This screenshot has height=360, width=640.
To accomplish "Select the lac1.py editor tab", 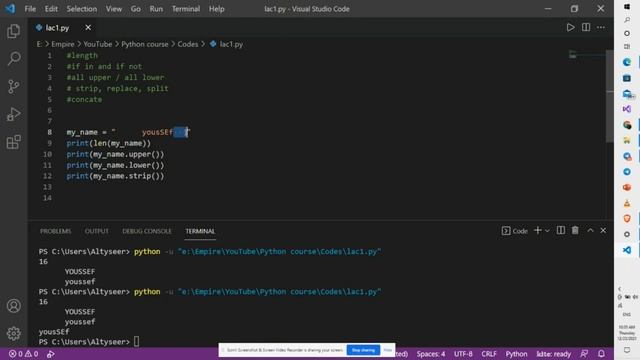I will click(x=57, y=28).
